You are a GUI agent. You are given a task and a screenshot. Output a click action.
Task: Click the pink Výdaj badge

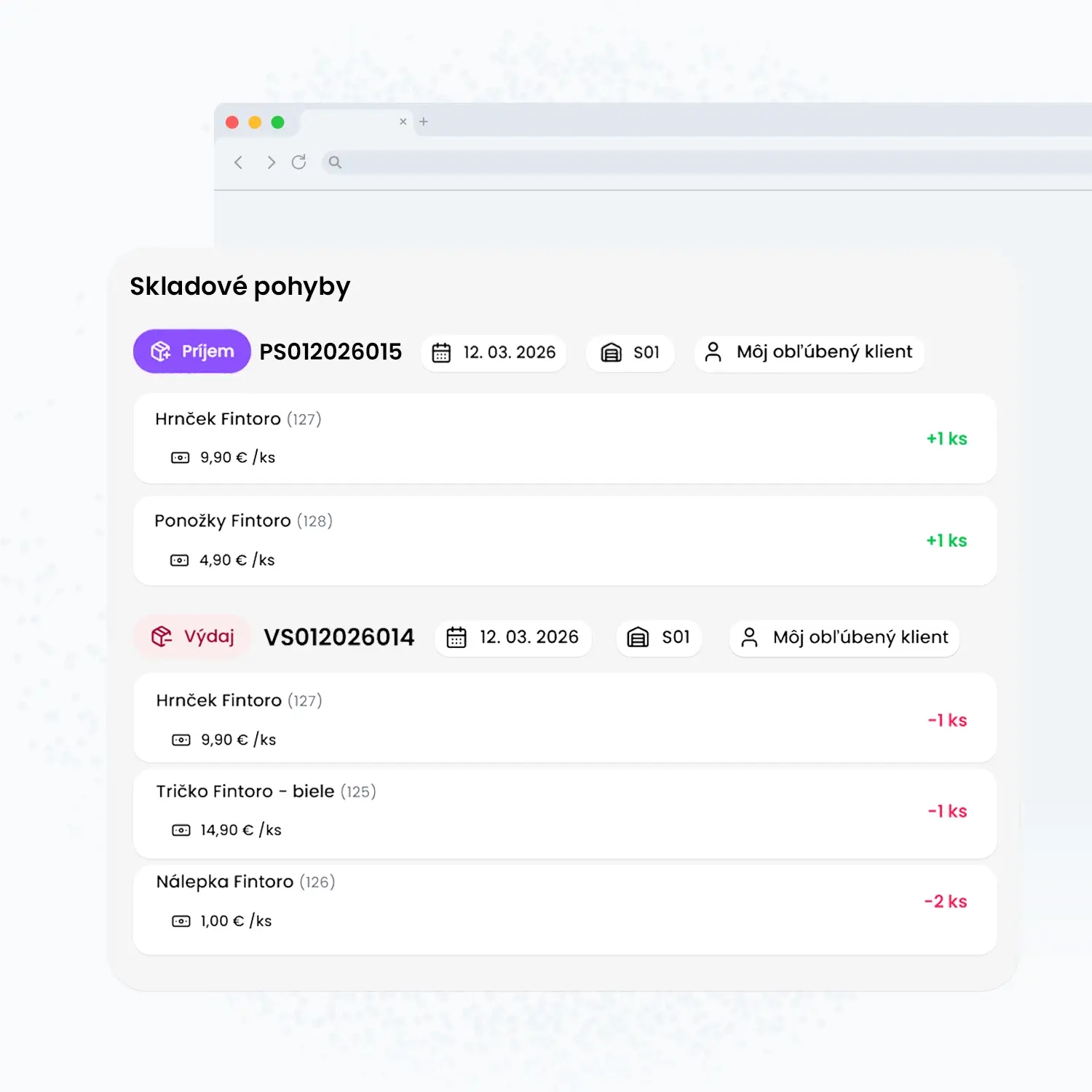193,637
